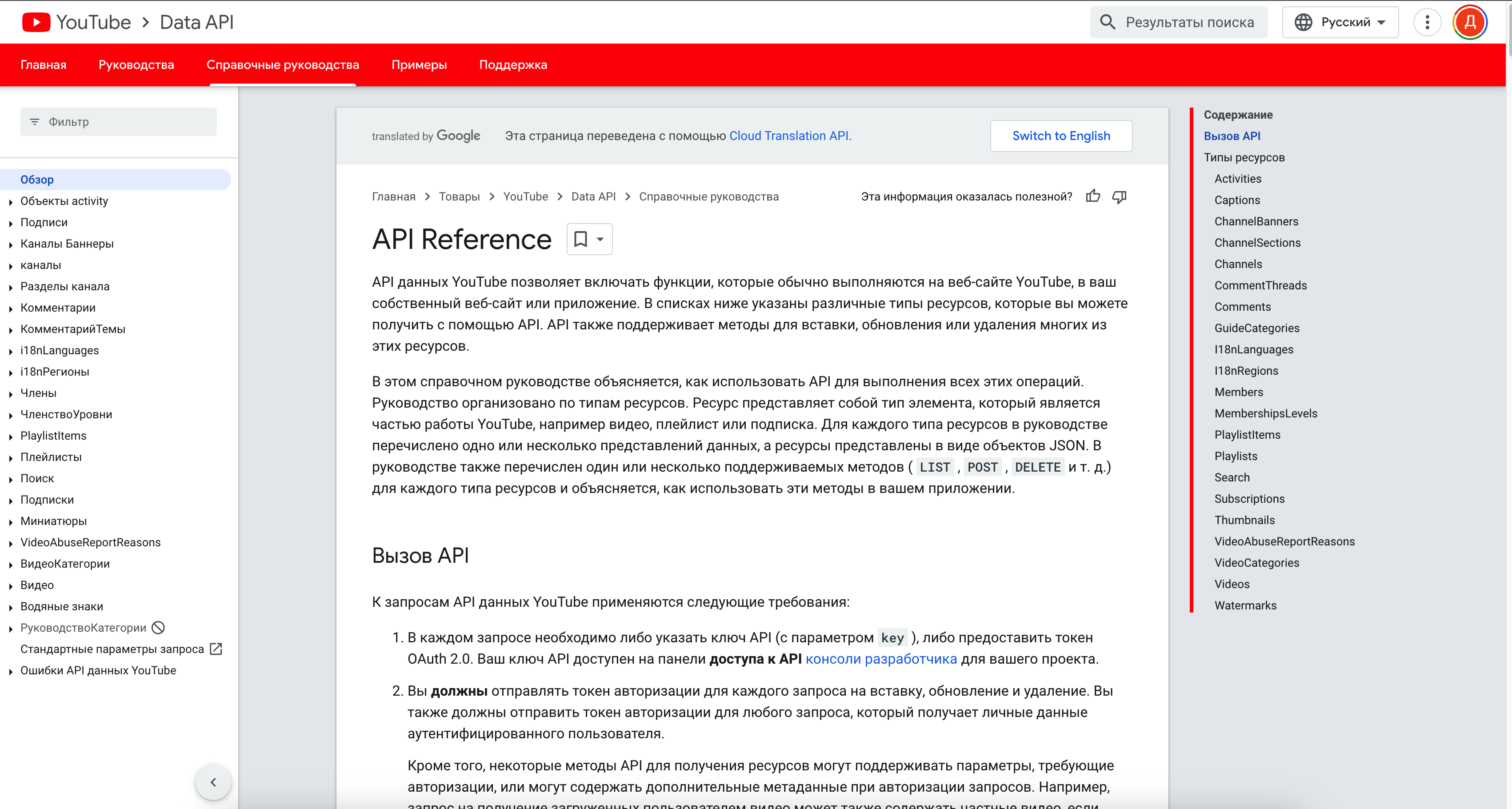The width and height of the screenshot is (1512, 809).
Task: Collapse the left sidebar with the arrow button
Action: coord(213,782)
